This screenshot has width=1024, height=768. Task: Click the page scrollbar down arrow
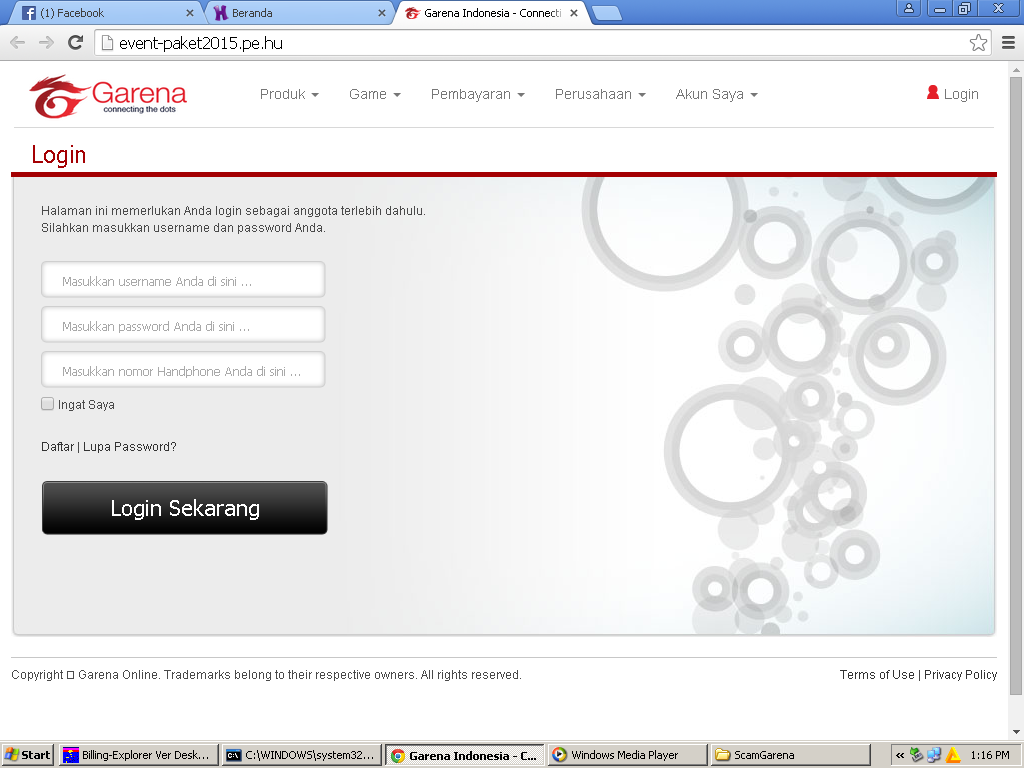click(x=1016, y=732)
